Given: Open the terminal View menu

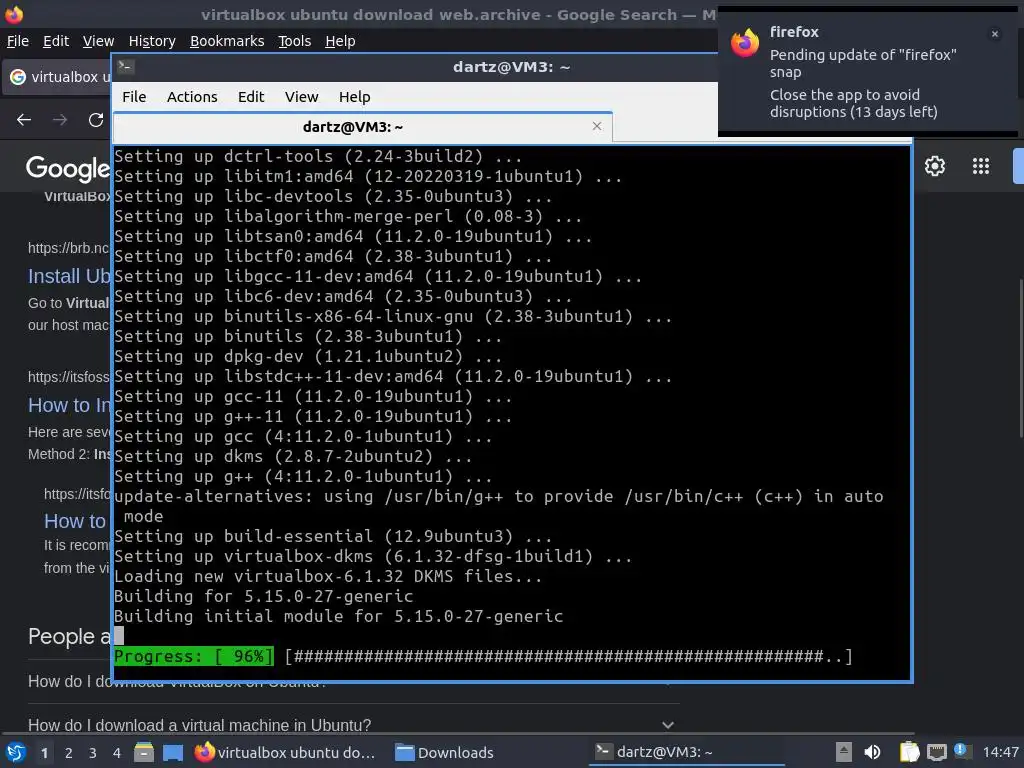Looking at the screenshot, I should click(x=301, y=97).
